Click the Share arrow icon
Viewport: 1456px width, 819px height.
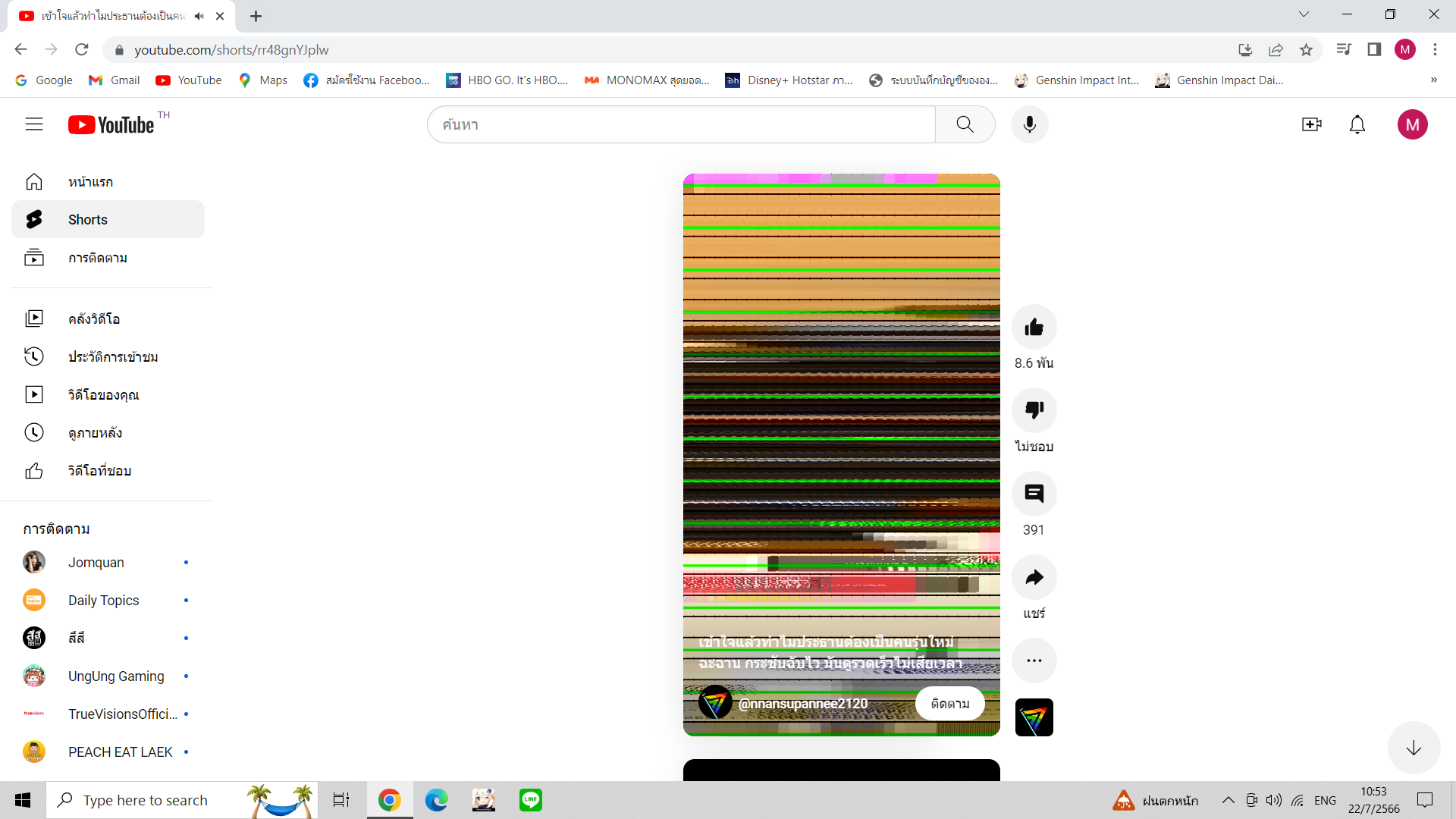(1034, 577)
